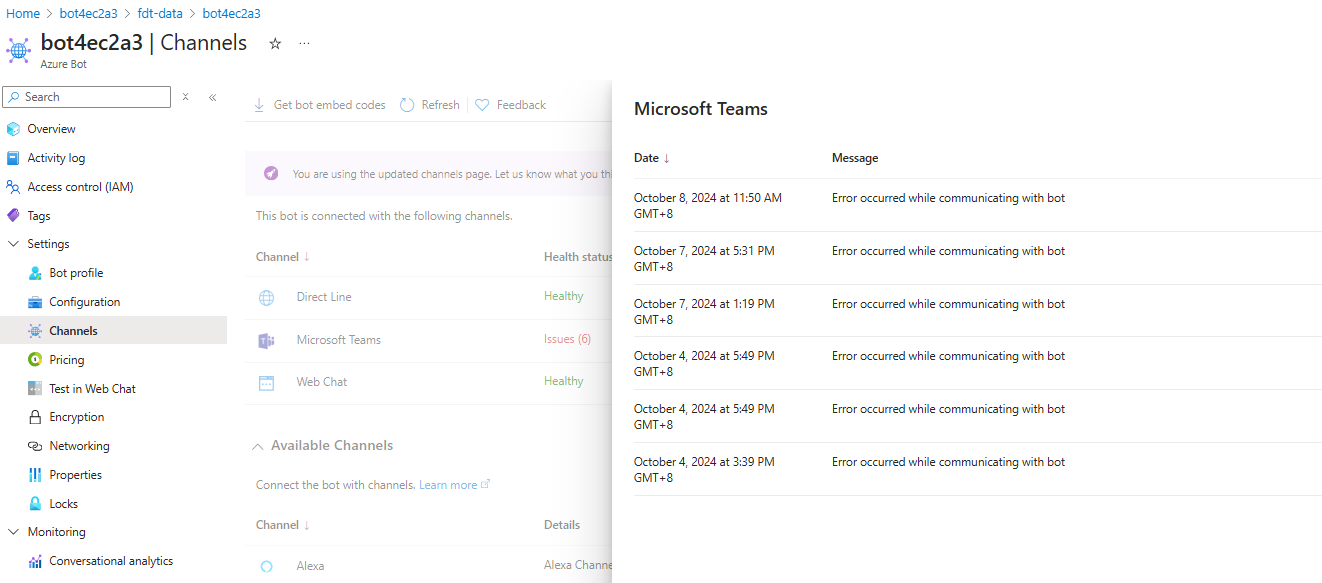1322x583 pixels.
Task: Click the Test in Web Chat icon
Action: coord(35,389)
